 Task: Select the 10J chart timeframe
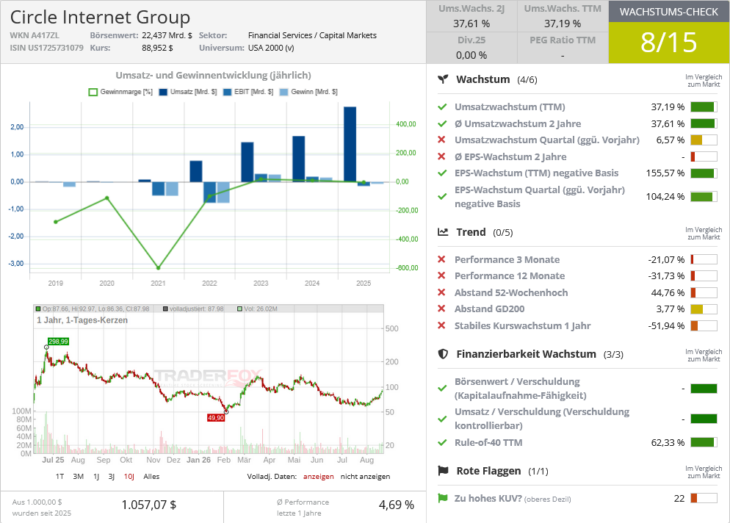pos(129,476)
